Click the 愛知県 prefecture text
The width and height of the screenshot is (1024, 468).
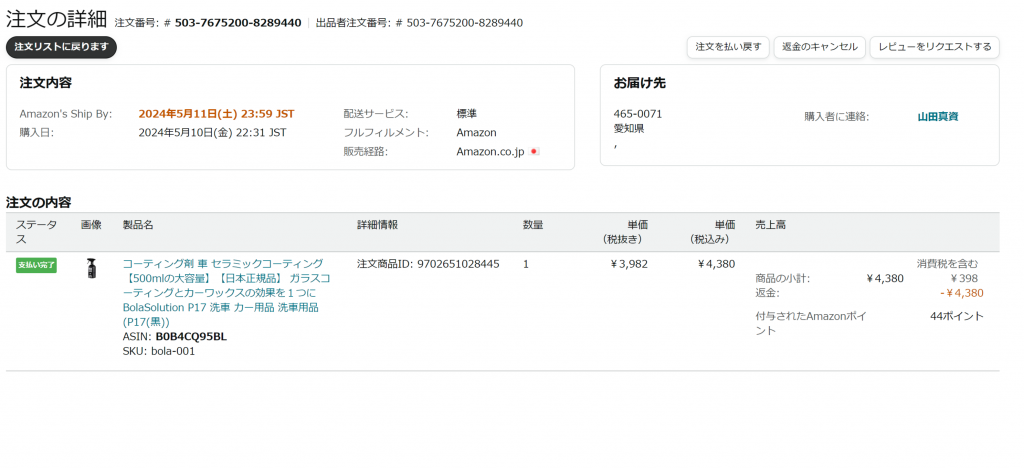click(x=629, y=129)
